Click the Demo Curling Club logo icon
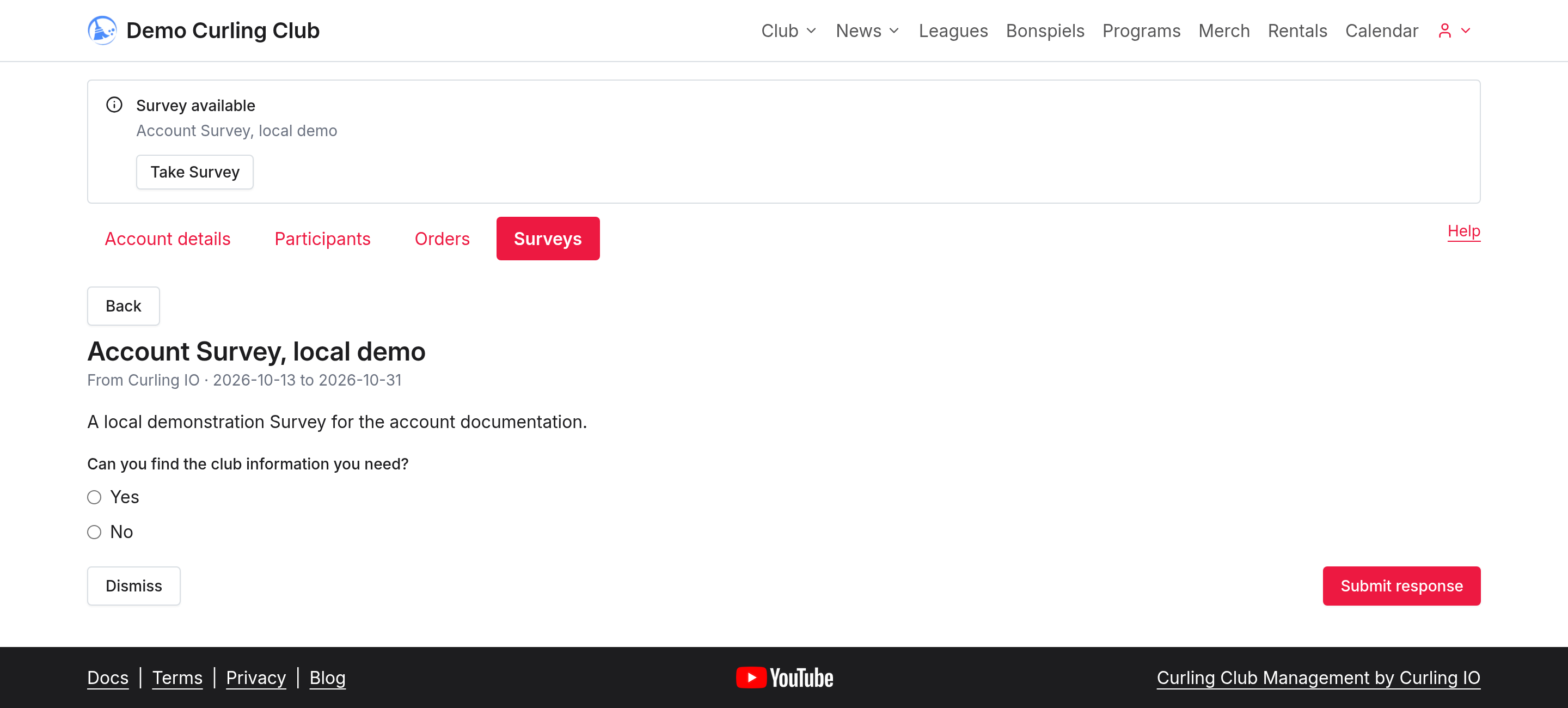Screen dimensions: 1568x708 click(x=102, y=30)
